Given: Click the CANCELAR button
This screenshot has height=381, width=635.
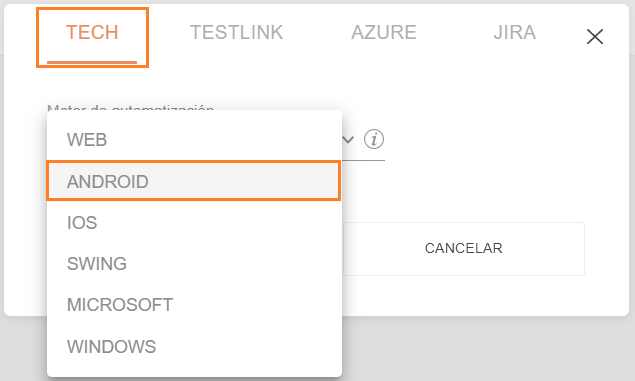Looking at the screenshot, I should click(464, 249).
